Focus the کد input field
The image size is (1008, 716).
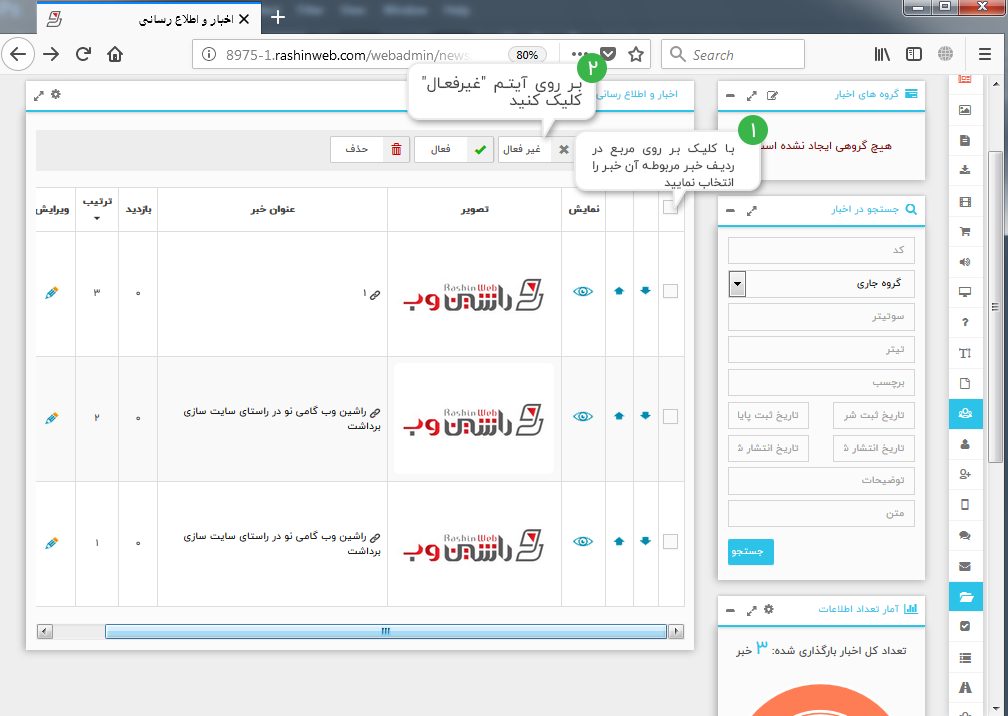tap(821, 250)
